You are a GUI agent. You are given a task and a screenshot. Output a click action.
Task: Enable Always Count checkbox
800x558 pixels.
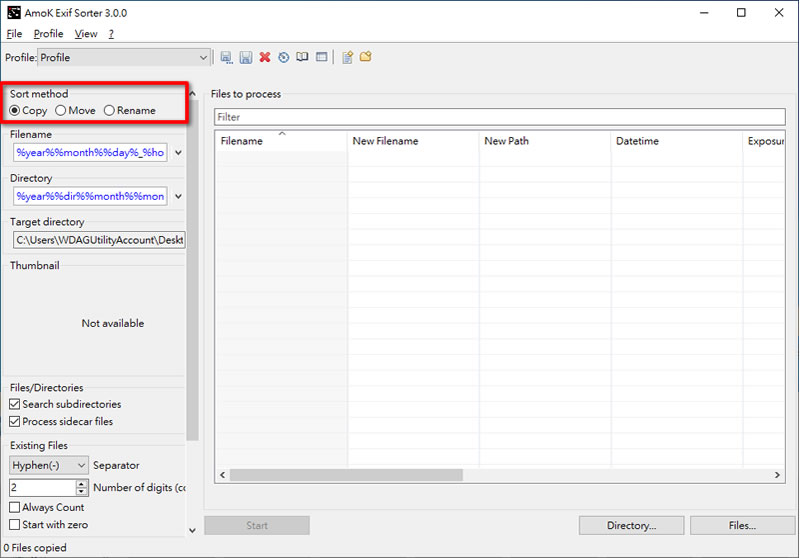47,507
